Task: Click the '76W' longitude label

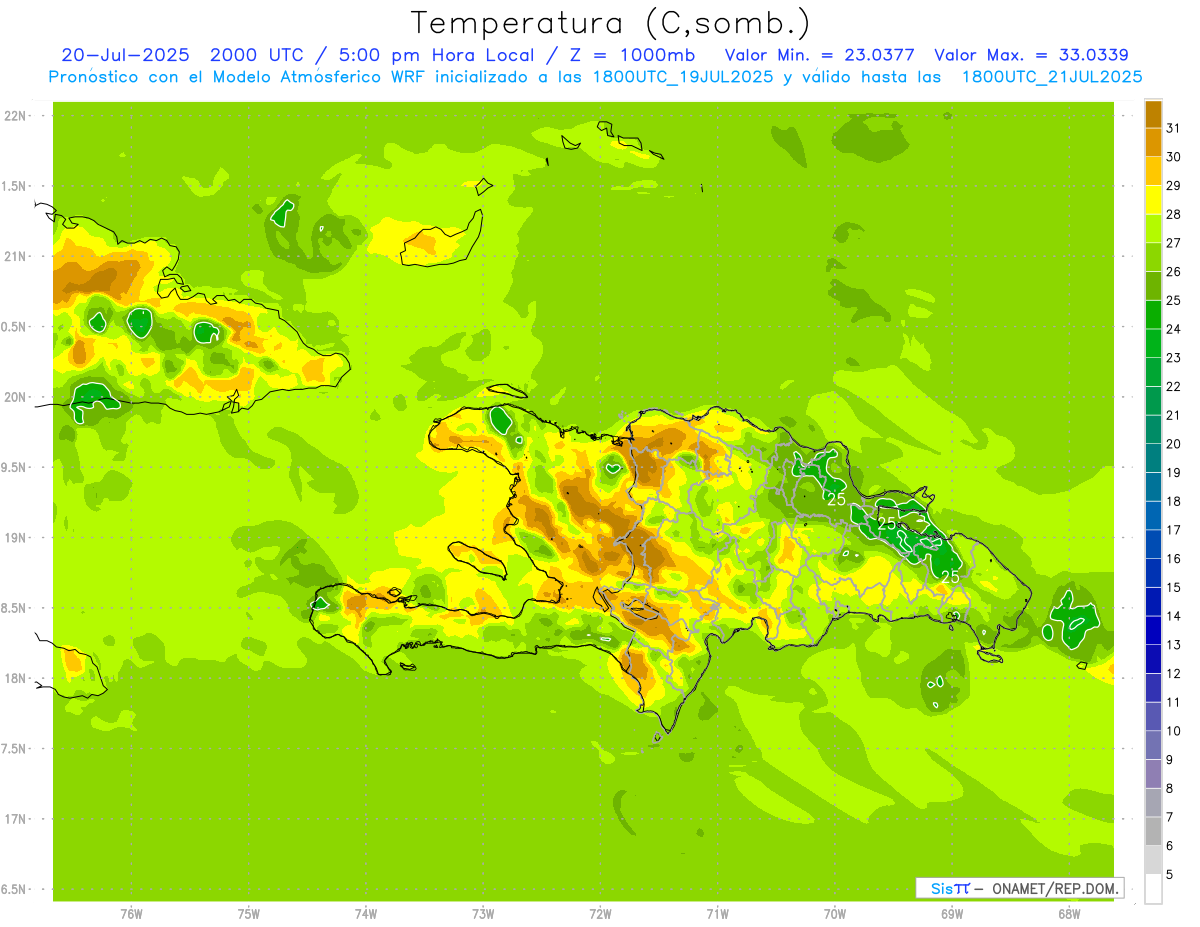Action: [131, 914]
